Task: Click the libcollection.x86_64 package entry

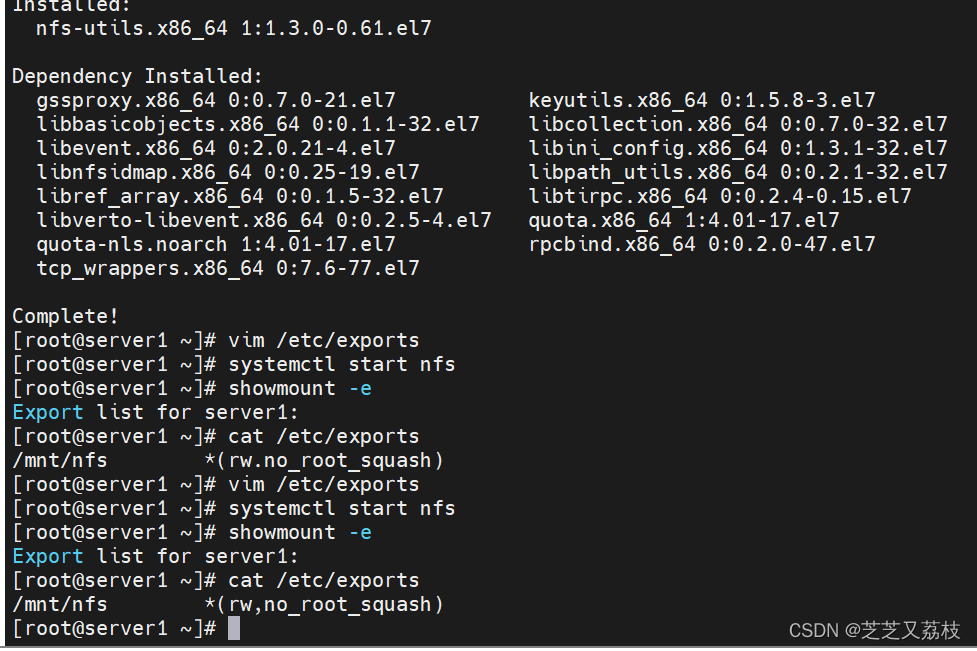Action: point(738,124)
